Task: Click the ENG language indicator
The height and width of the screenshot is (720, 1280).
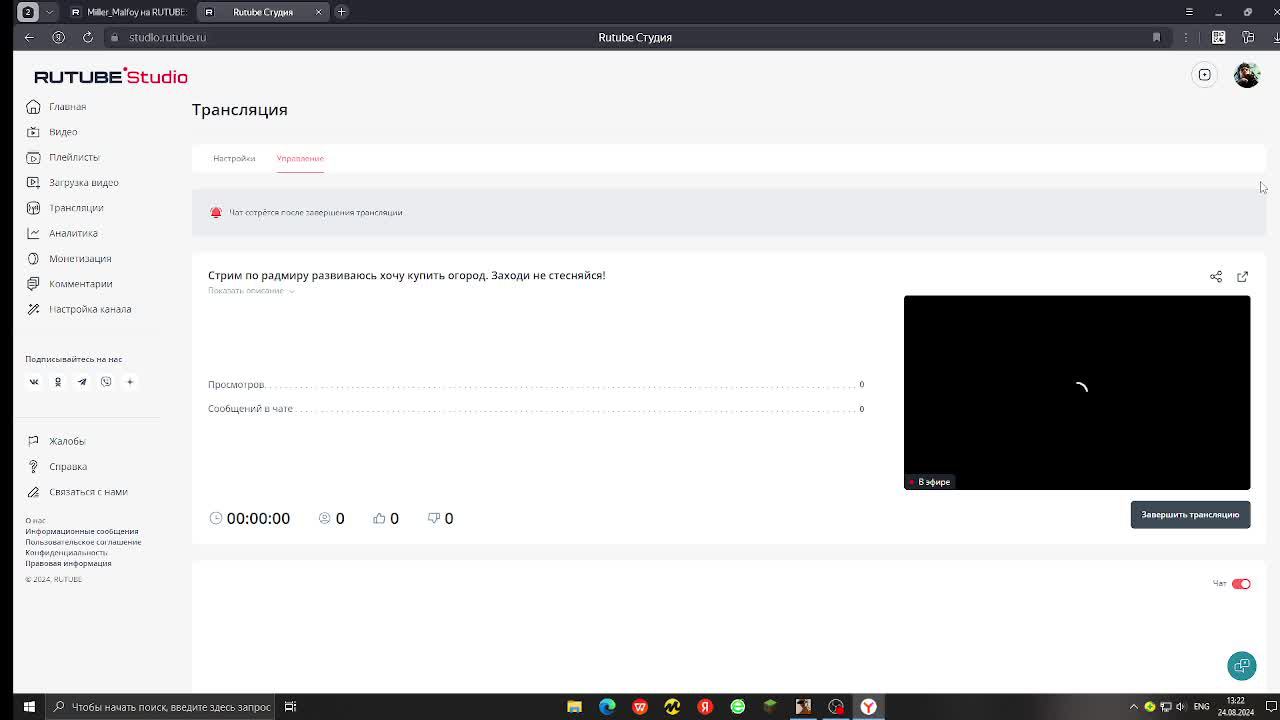Action: click(x=1202, y=707)
